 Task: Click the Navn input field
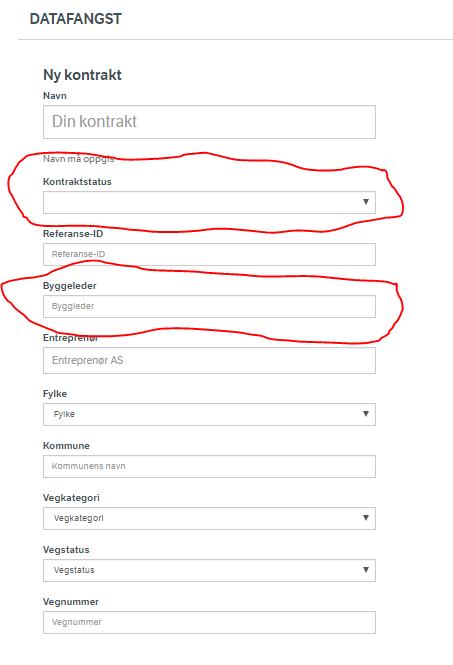209,122
